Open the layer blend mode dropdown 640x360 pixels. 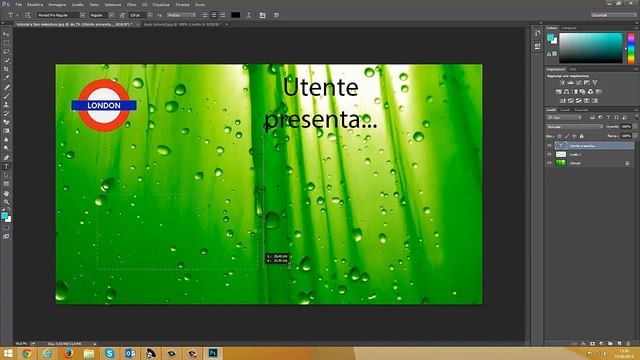574,127
